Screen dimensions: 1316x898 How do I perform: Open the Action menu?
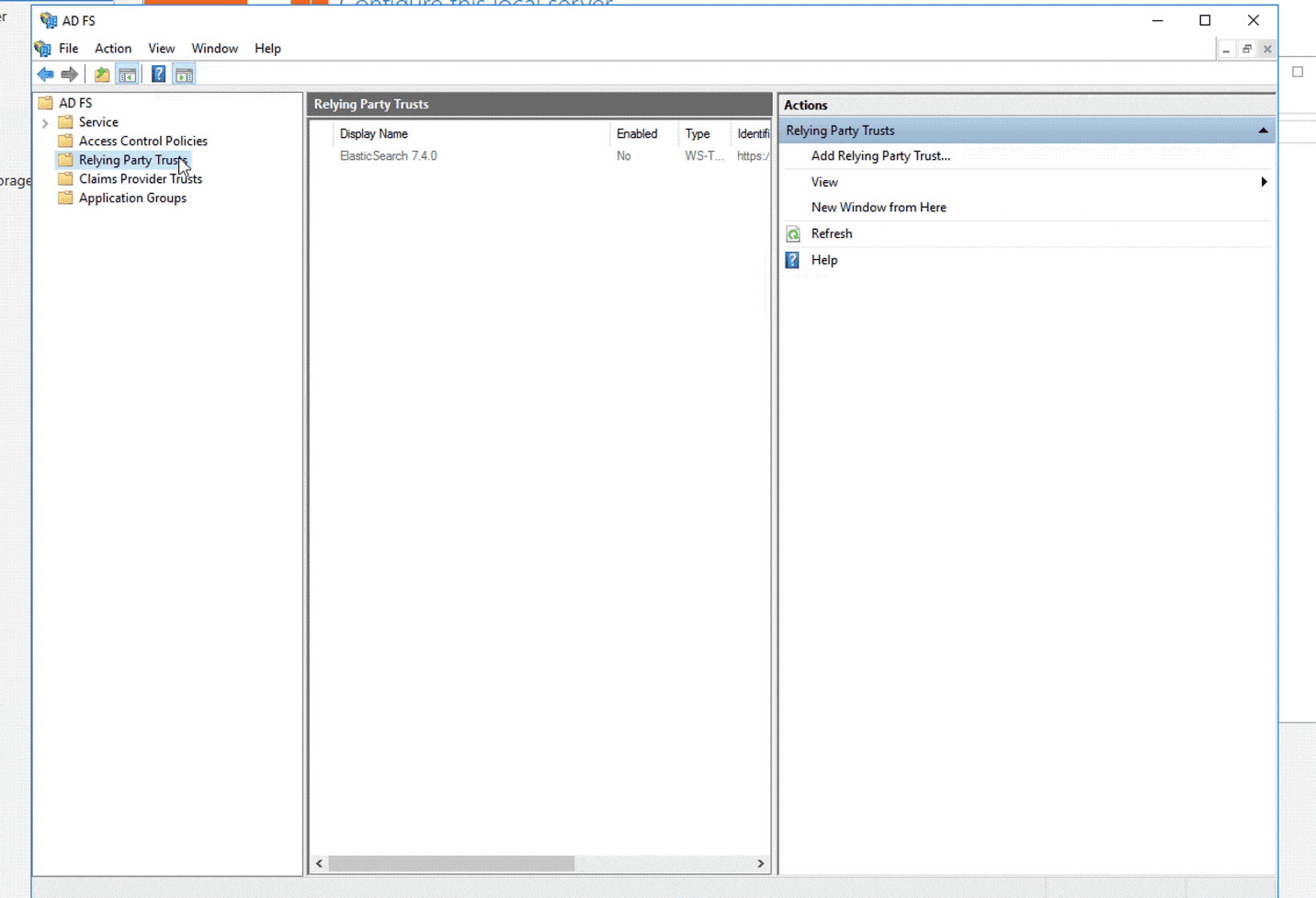tap(112, 48)
